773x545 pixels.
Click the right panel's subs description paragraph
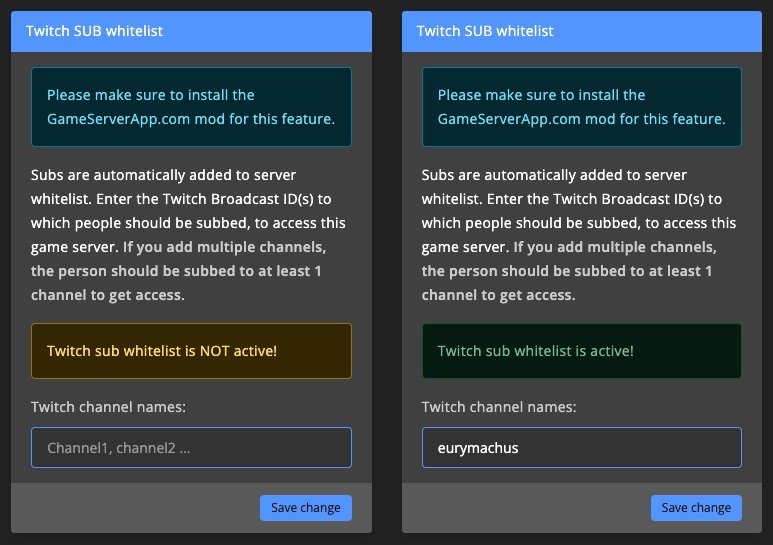(579, 235)
